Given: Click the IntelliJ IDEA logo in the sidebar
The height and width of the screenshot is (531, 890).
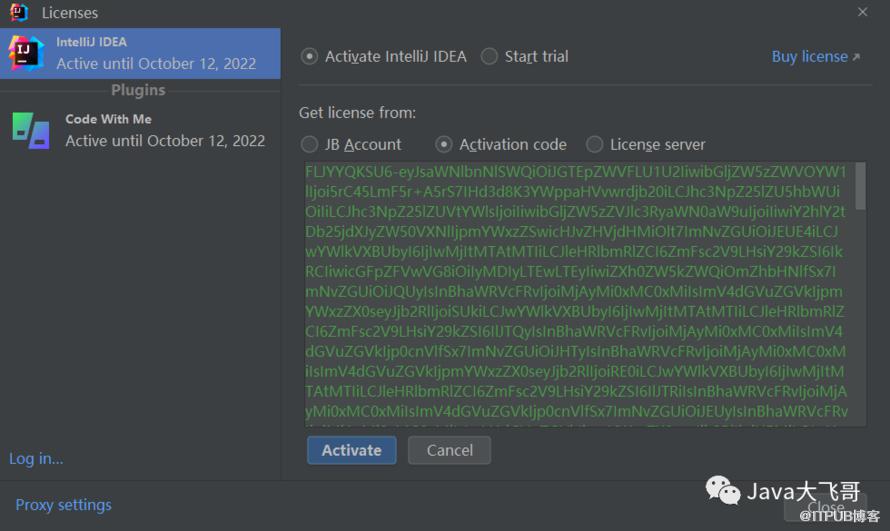Looking at the screenshot, I should [26, 53].
